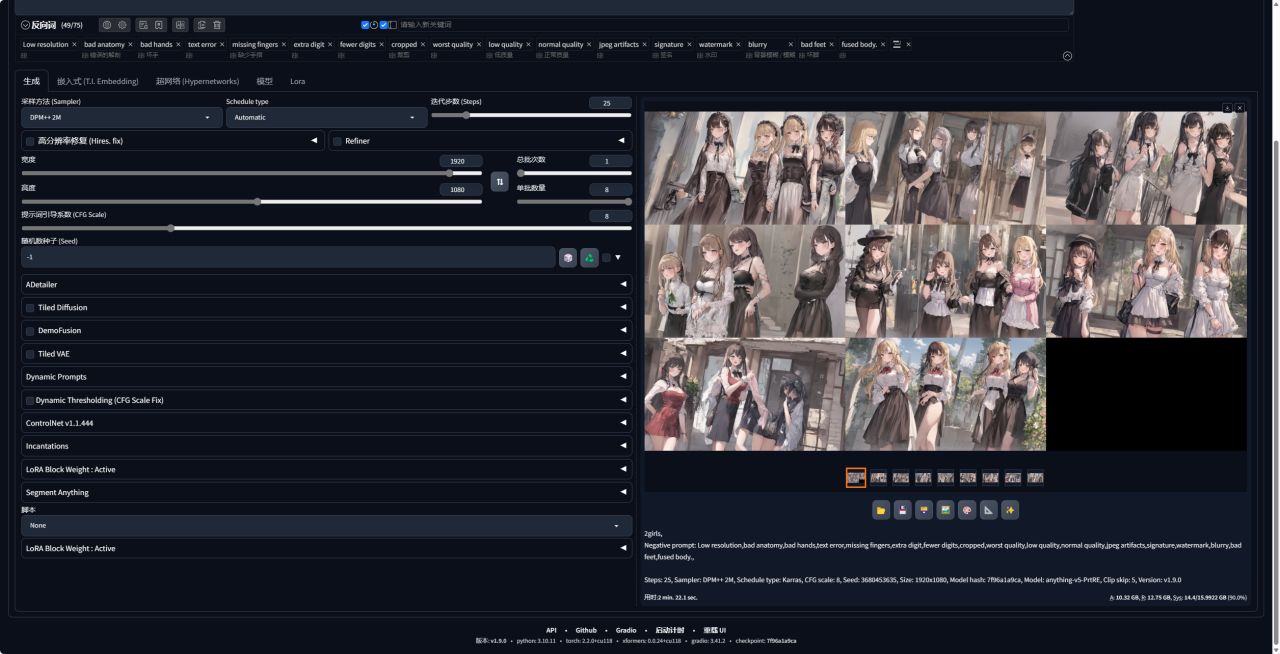Tick the Tiled Diffusion checkbox

[x=30, y=308]
